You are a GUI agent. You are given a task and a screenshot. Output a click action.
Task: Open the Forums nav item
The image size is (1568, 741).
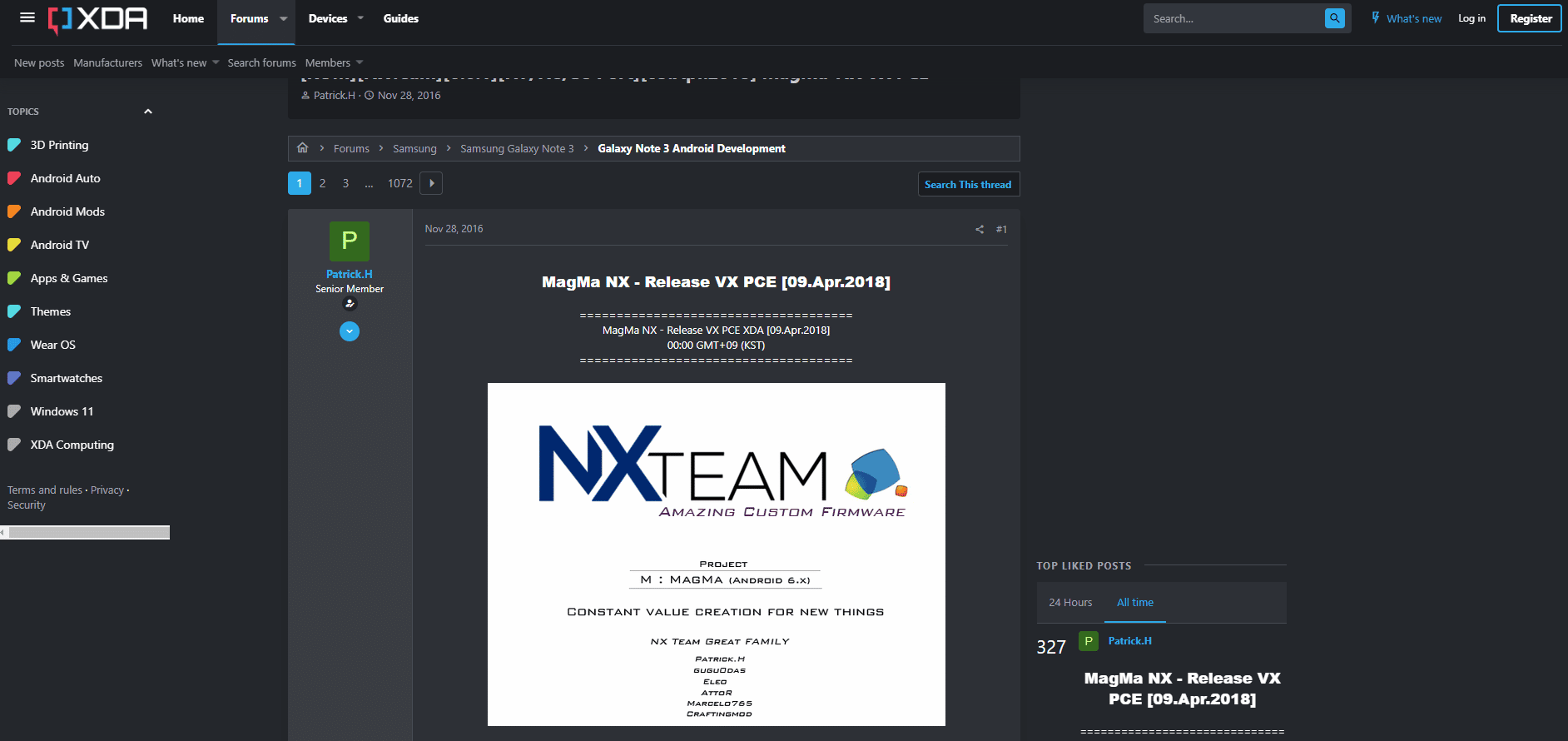coord(250,18)
